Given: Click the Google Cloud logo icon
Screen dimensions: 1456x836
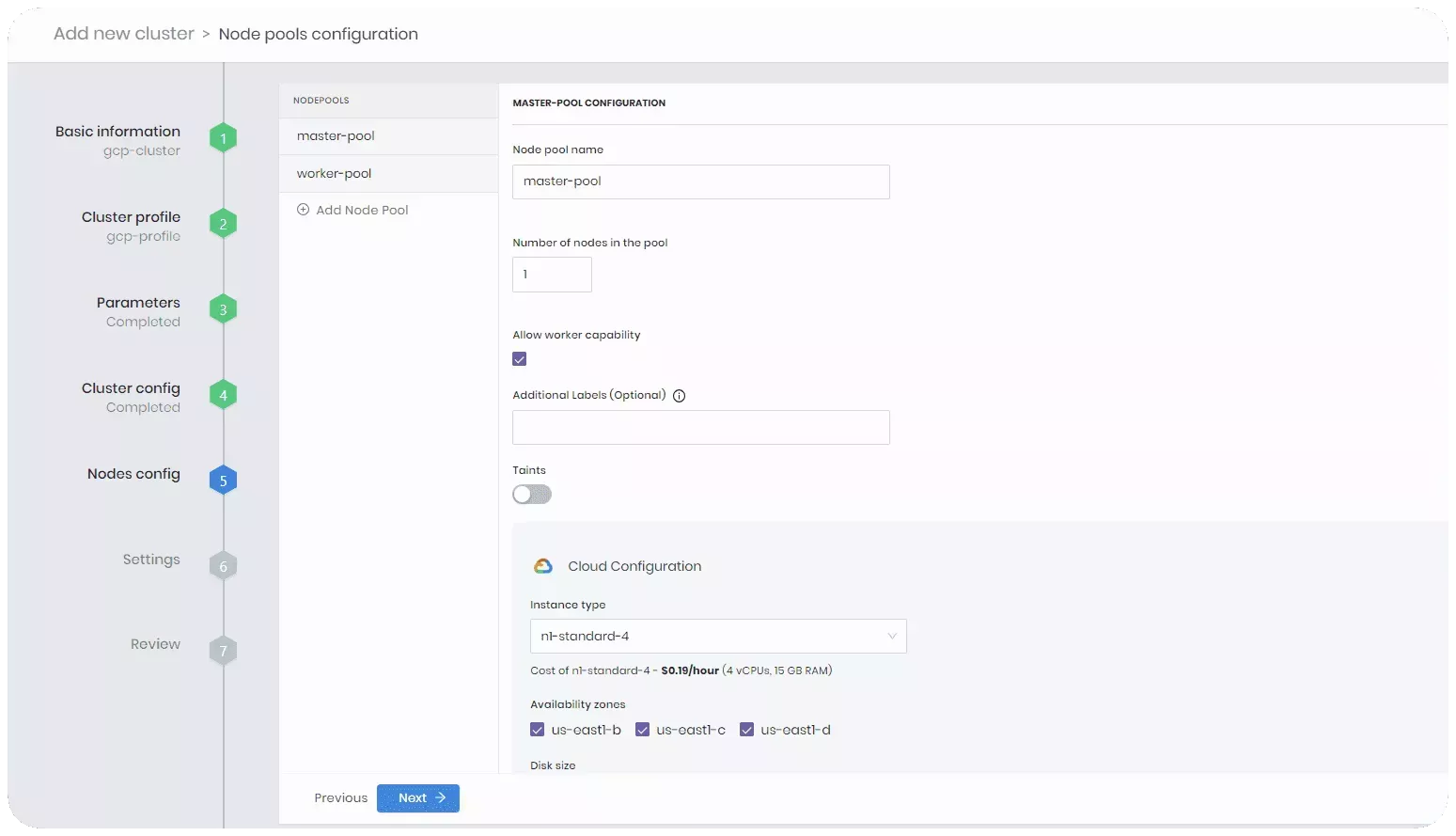Looking at the screenshot, I should (543, 566).
